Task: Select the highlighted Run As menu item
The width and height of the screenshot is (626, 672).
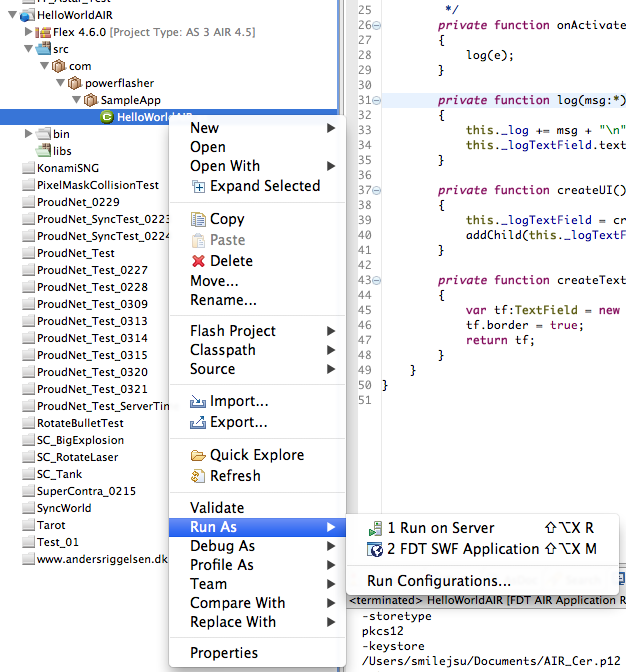Action: point(258,527)
